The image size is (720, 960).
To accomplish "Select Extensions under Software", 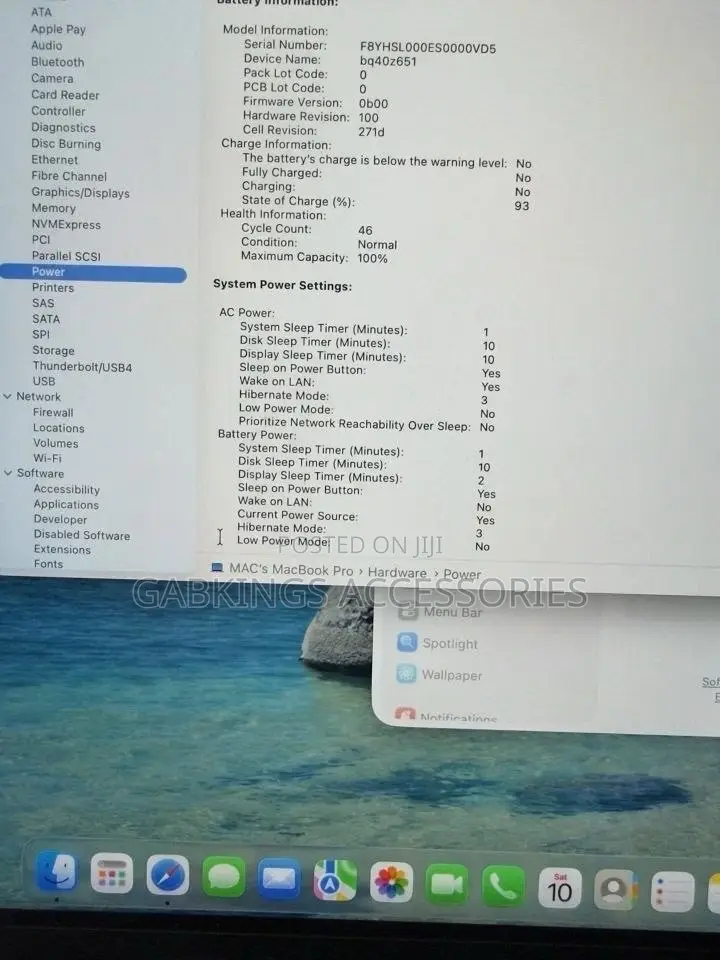I will pyautogui.click(x=62, y=549).
